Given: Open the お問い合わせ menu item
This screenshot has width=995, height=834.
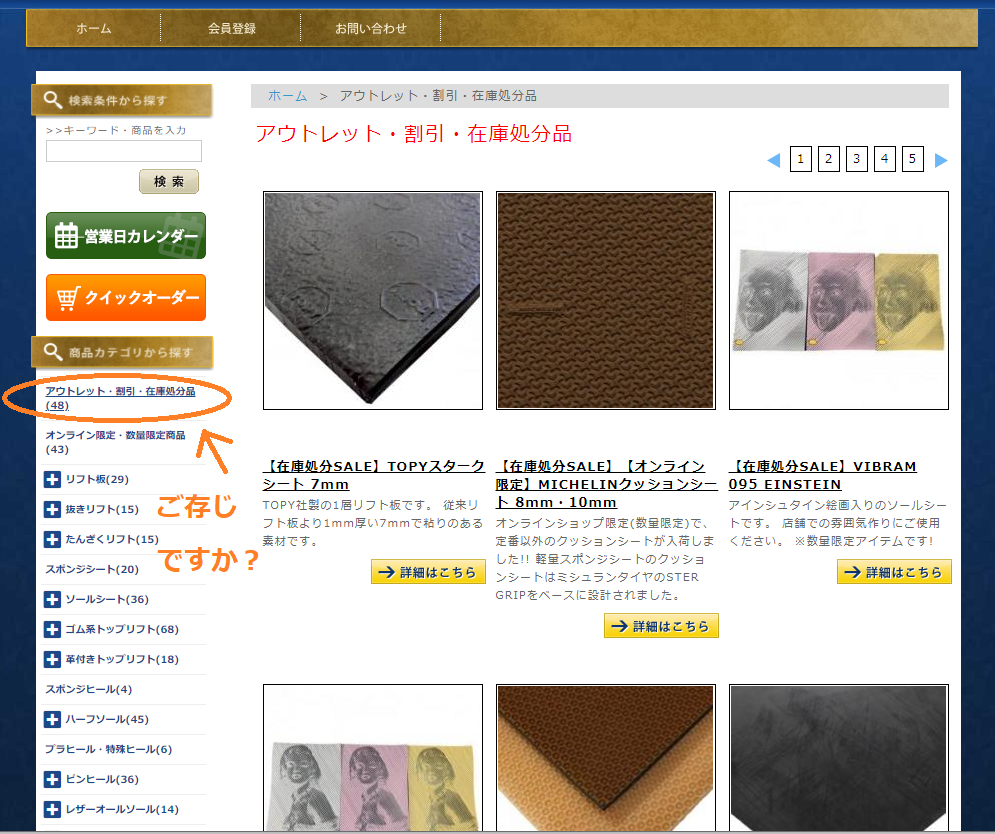Looking at the screenshot, I should 371,29.
